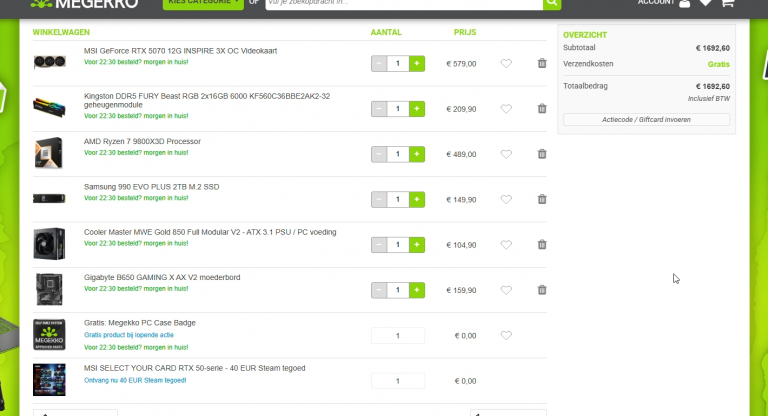Image resolution: width=768 pixels, height=416 pixels.
Task: Wishlist heart for Megekko PC Case Badge
Action: point(506,336)
